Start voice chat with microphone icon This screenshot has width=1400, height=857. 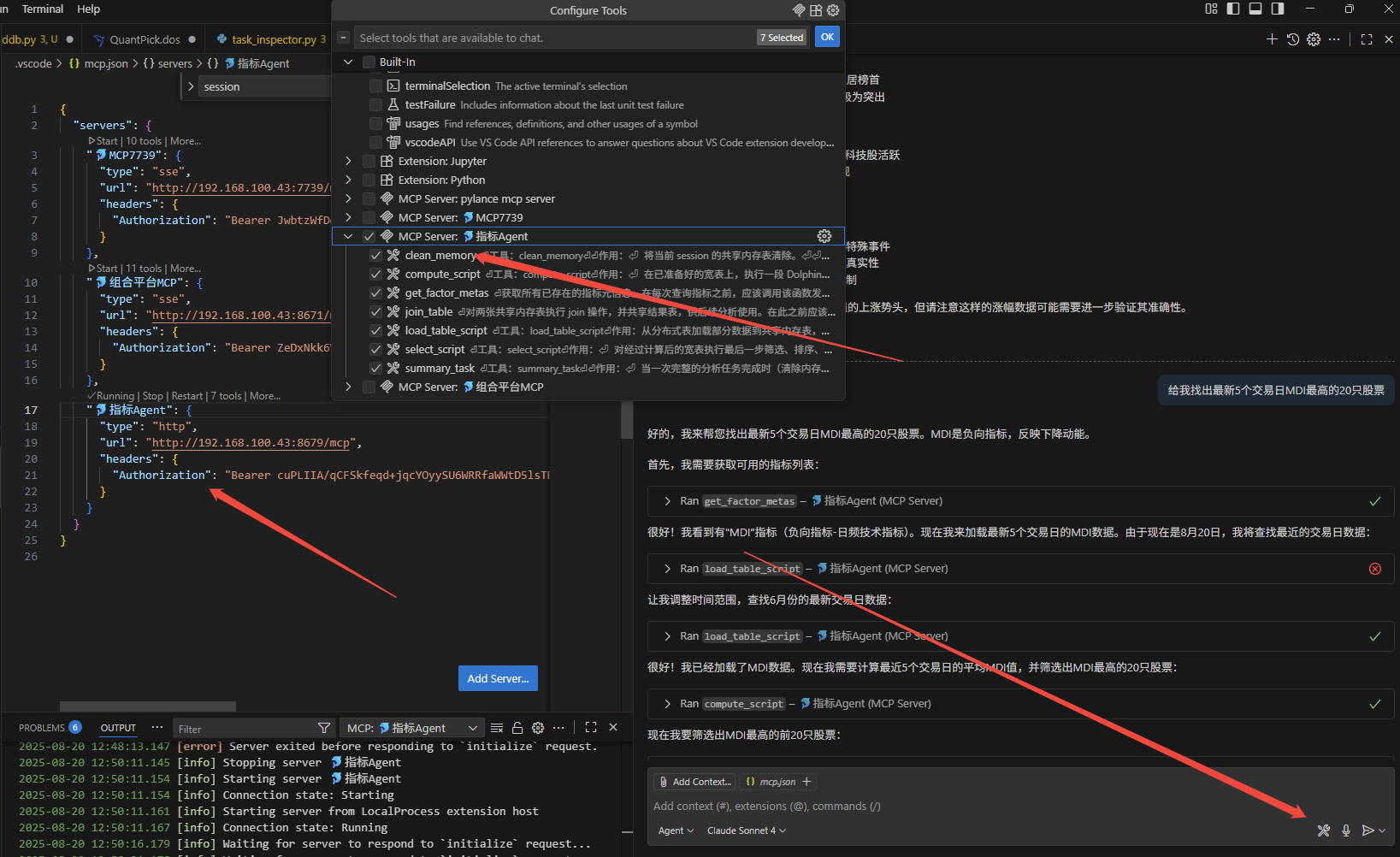click(x=1346, y=830)
